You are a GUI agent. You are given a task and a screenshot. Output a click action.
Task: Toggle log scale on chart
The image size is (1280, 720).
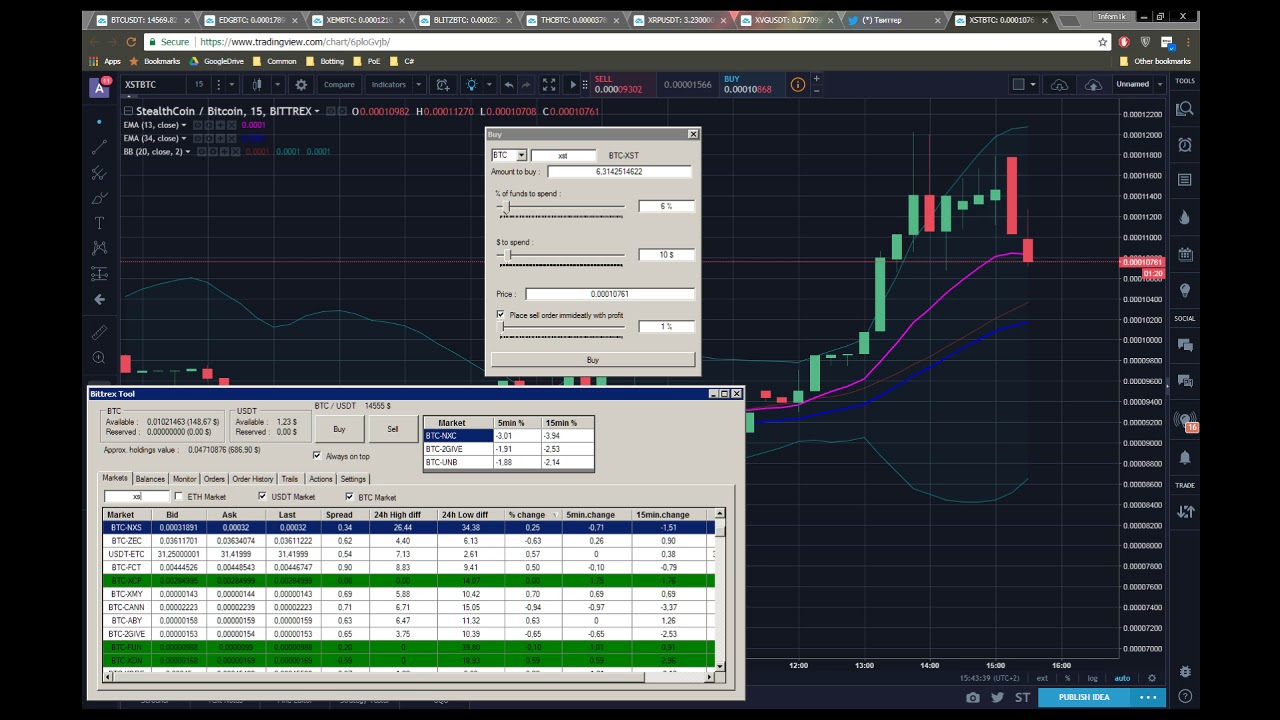[x=1093, y=678]
